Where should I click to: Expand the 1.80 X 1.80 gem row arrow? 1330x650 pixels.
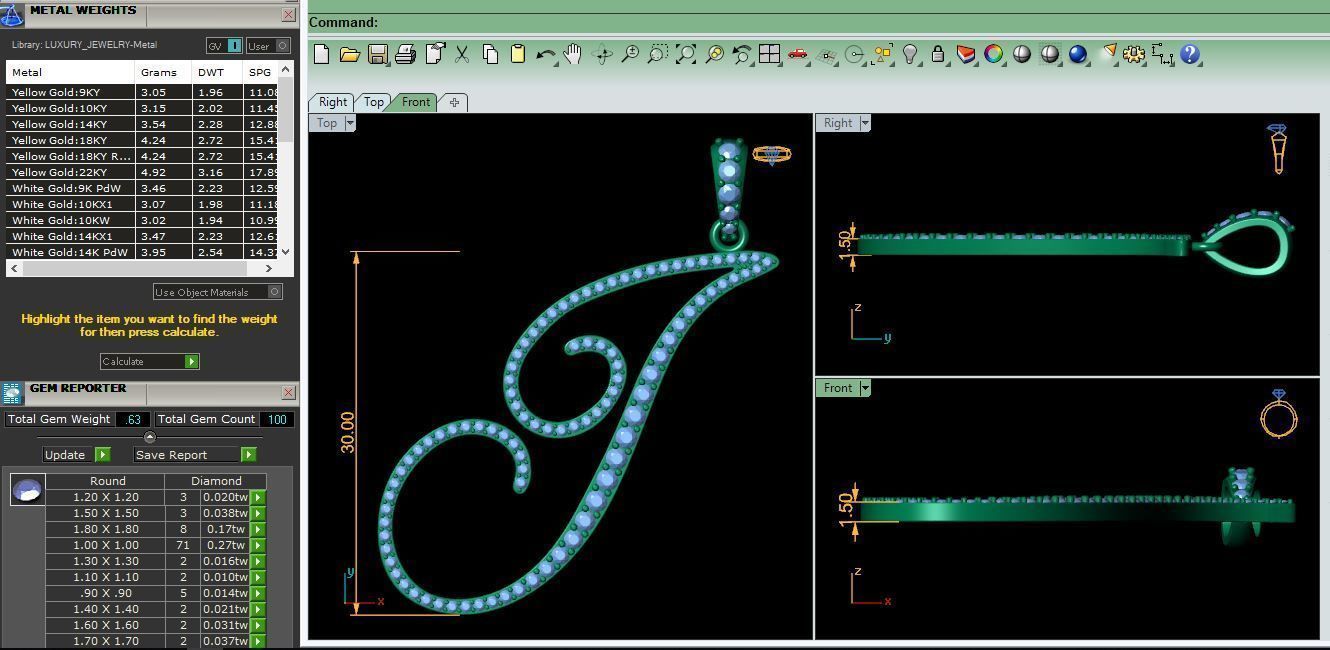pos(258,529)
